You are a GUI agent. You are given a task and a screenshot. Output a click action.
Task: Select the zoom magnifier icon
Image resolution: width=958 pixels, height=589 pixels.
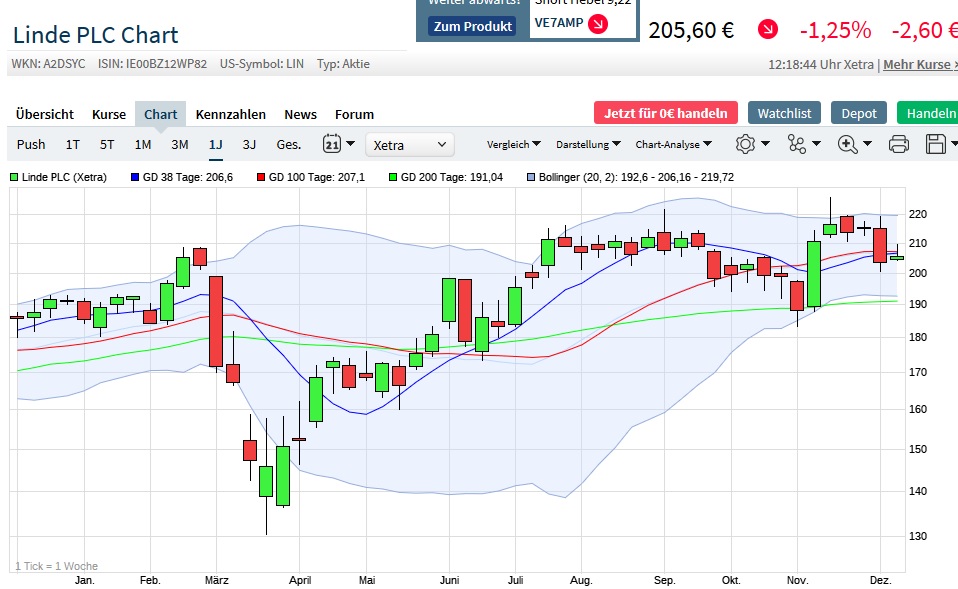(x=847, y=144)
